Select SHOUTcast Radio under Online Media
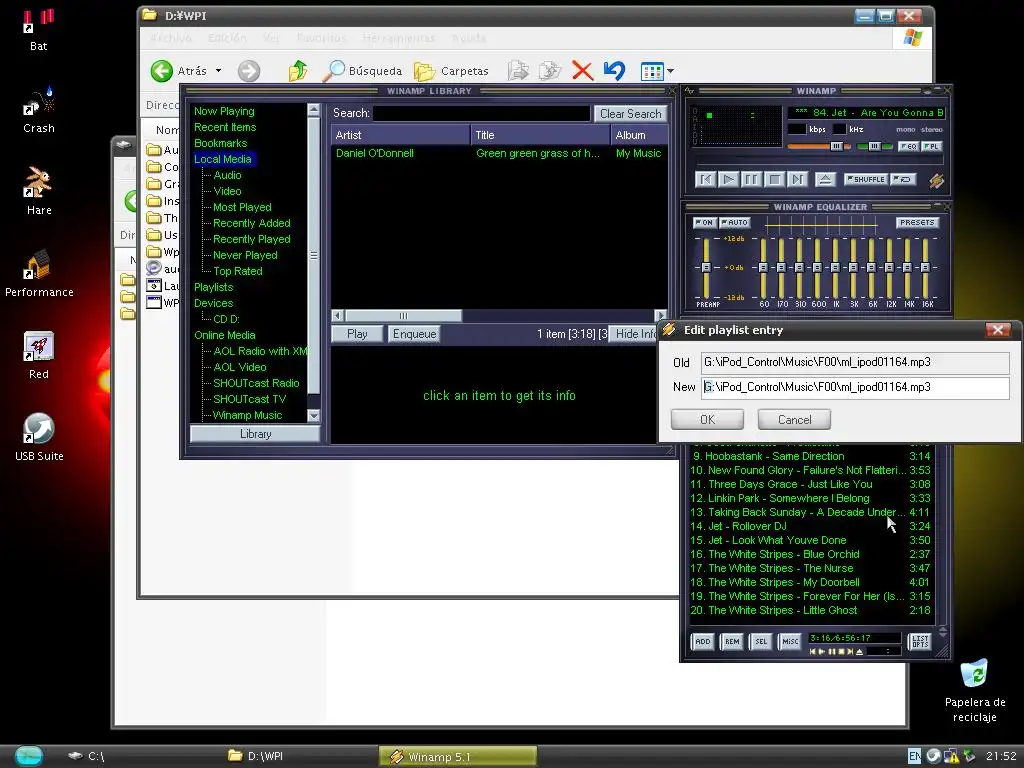 [256, 383]
